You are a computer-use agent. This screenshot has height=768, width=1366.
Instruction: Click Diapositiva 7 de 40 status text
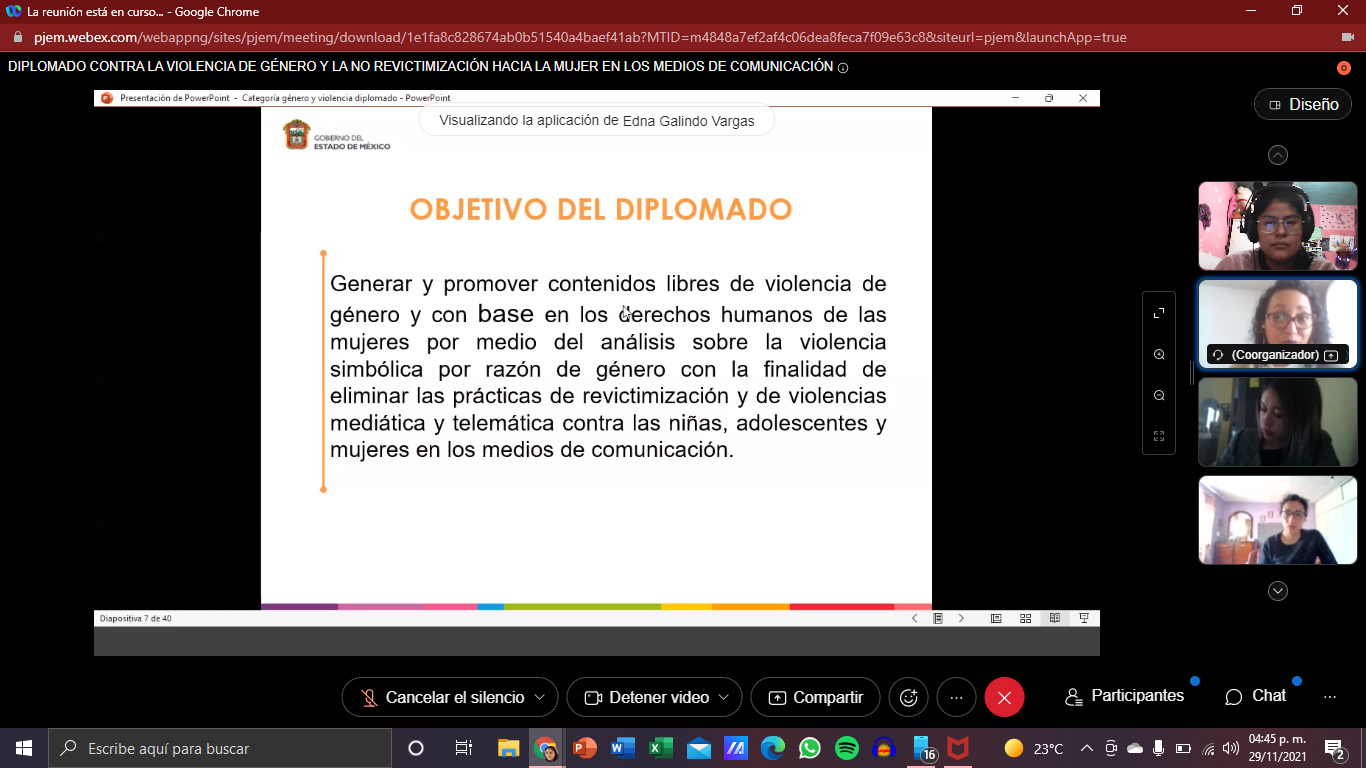pyautogui.click(x=136, y=619)
